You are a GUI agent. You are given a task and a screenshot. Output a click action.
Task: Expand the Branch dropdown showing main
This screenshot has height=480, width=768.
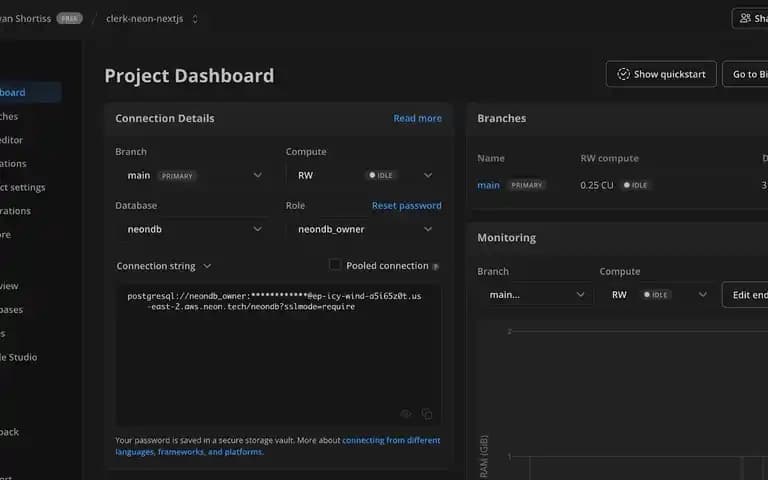pyautogui.click(x=193, y=175)
